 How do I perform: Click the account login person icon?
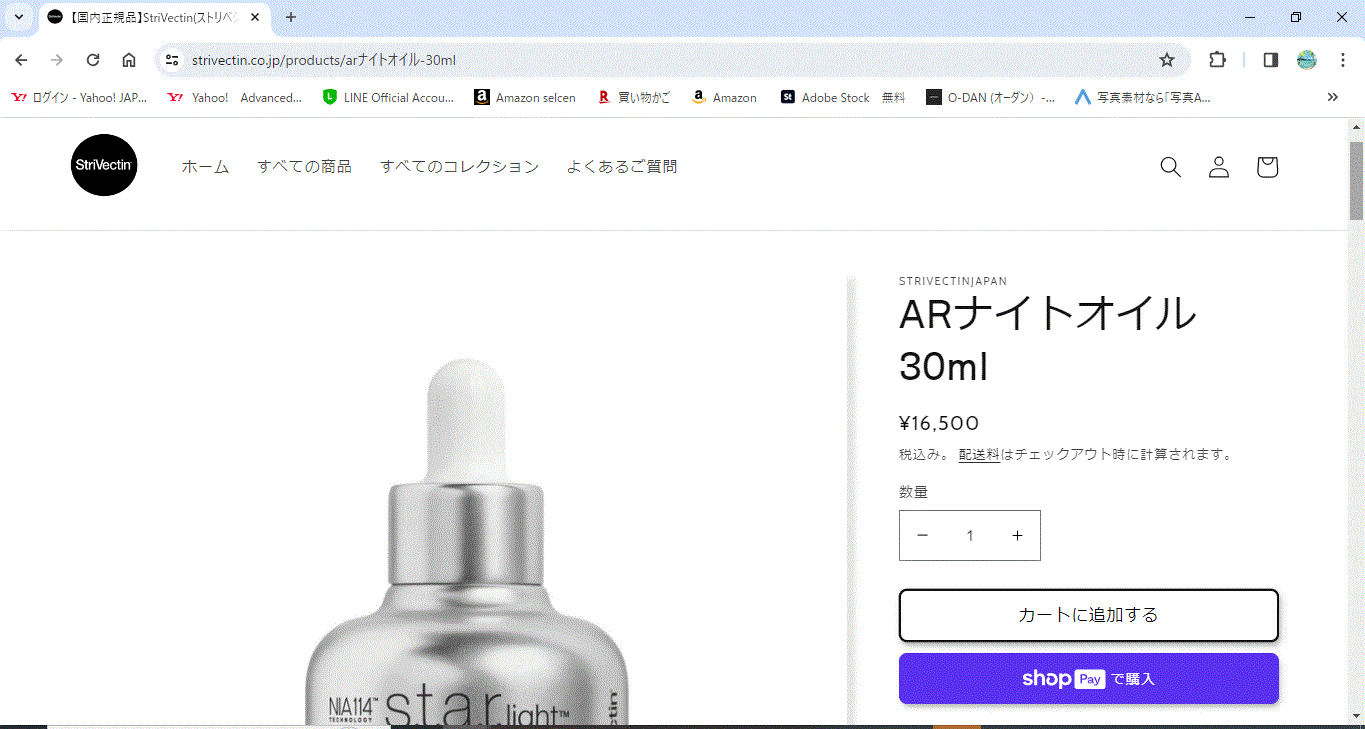click(1218, 167)
